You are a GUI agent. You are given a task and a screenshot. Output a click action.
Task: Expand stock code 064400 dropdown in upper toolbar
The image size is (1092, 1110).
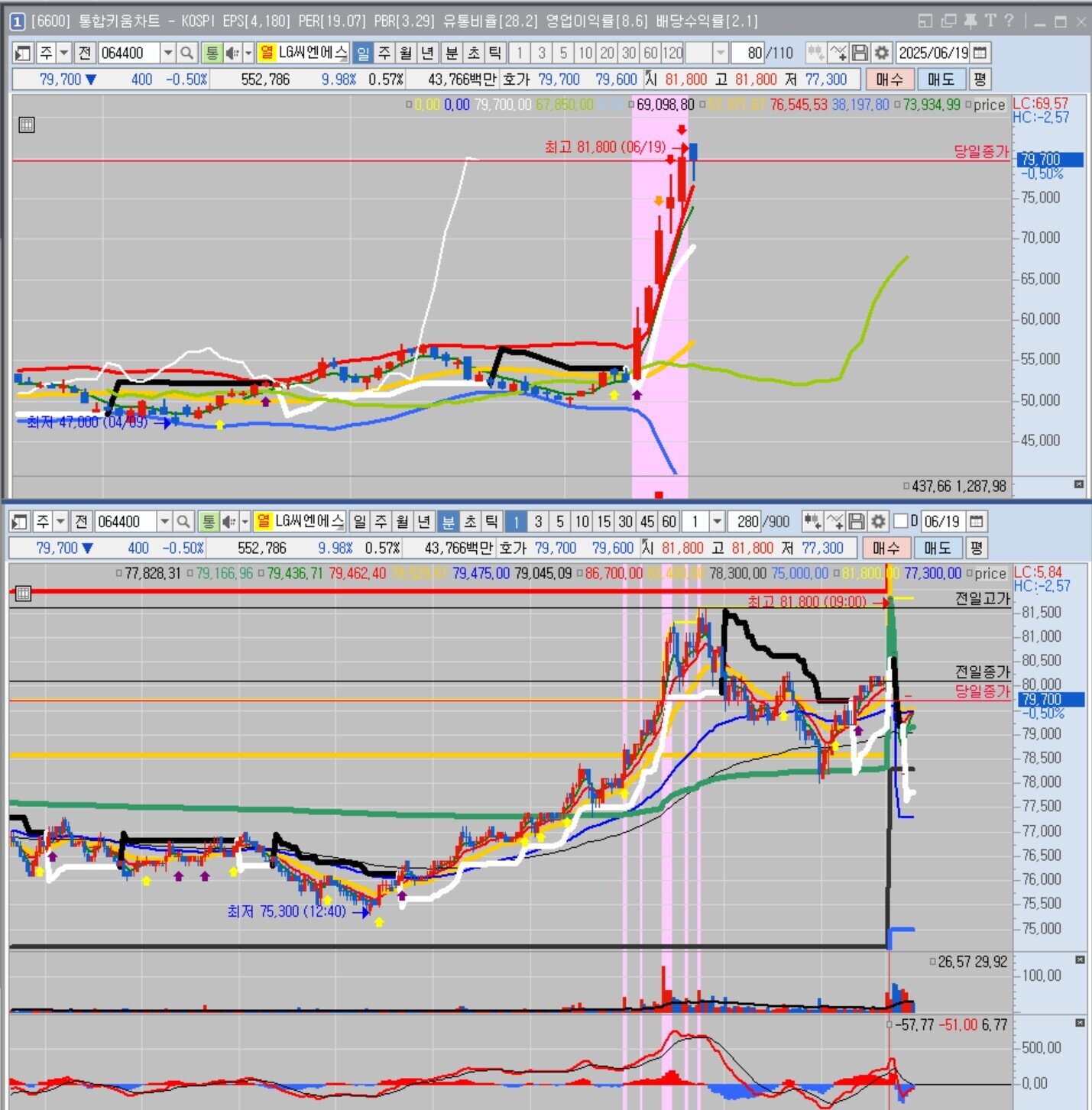pyautogui.click(x=167, y=53)
